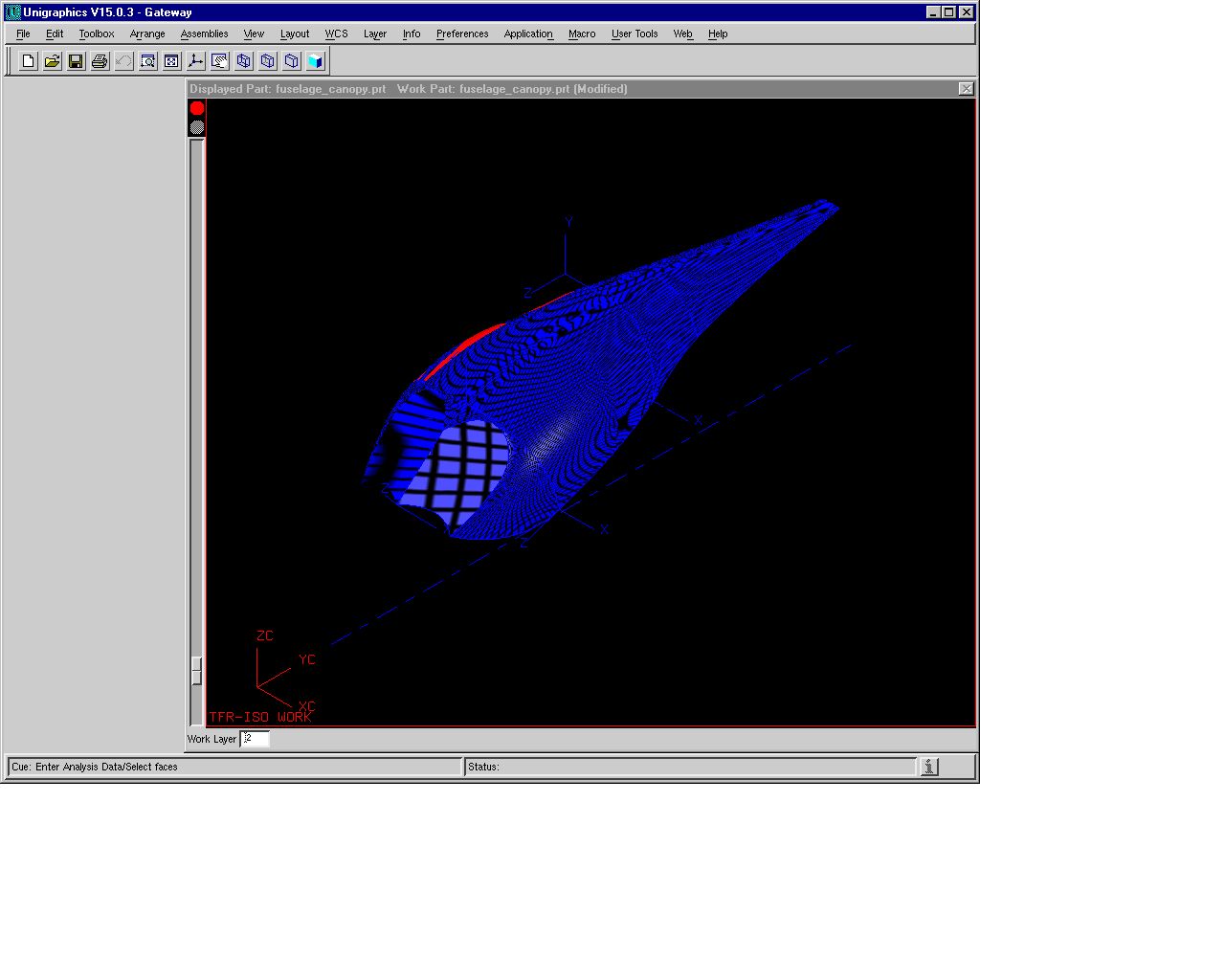Screen dimensions: 1225x980
Task: Click the vertical slider handle beside the viewport
Action: [196, 670]
